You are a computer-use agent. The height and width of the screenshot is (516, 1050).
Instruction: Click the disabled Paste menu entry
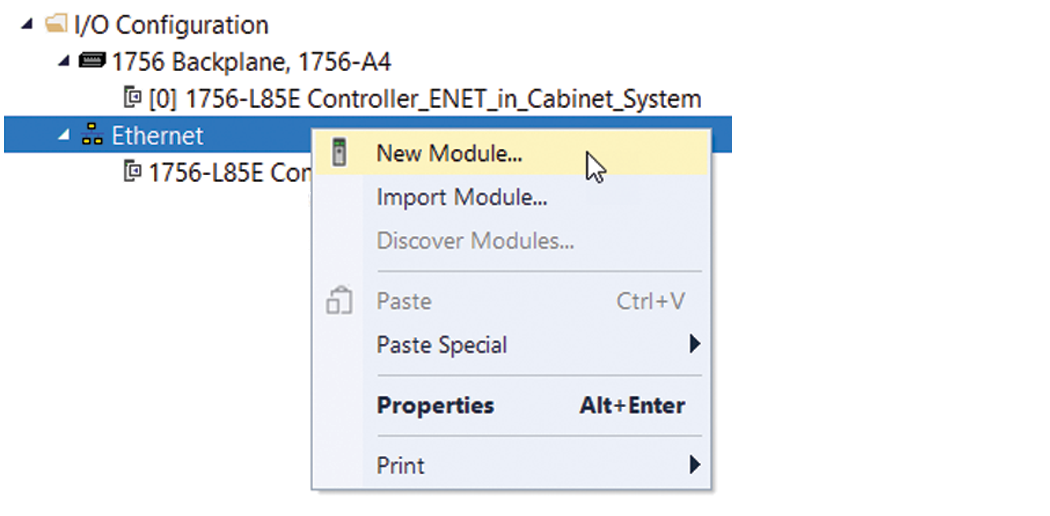pyautogui.click(x=512, y=301)
